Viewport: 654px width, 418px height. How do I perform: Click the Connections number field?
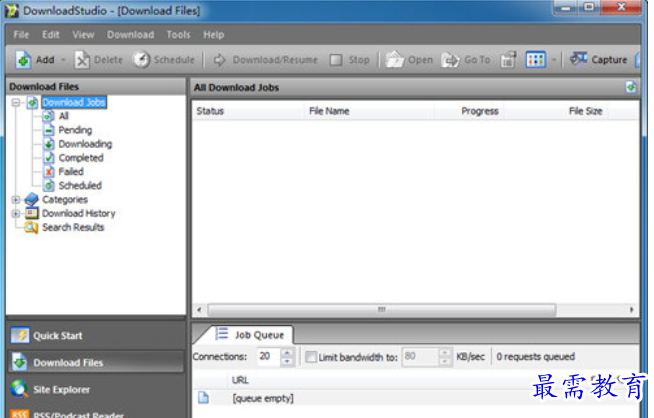269,357
